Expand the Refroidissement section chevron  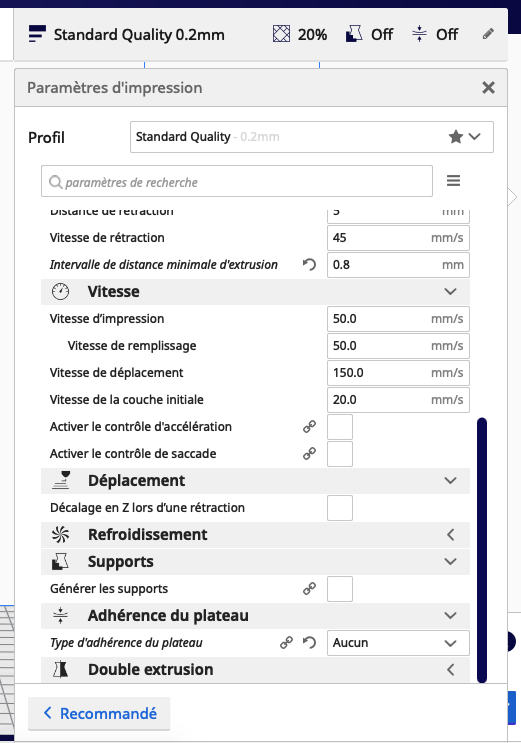click(450, 535)
